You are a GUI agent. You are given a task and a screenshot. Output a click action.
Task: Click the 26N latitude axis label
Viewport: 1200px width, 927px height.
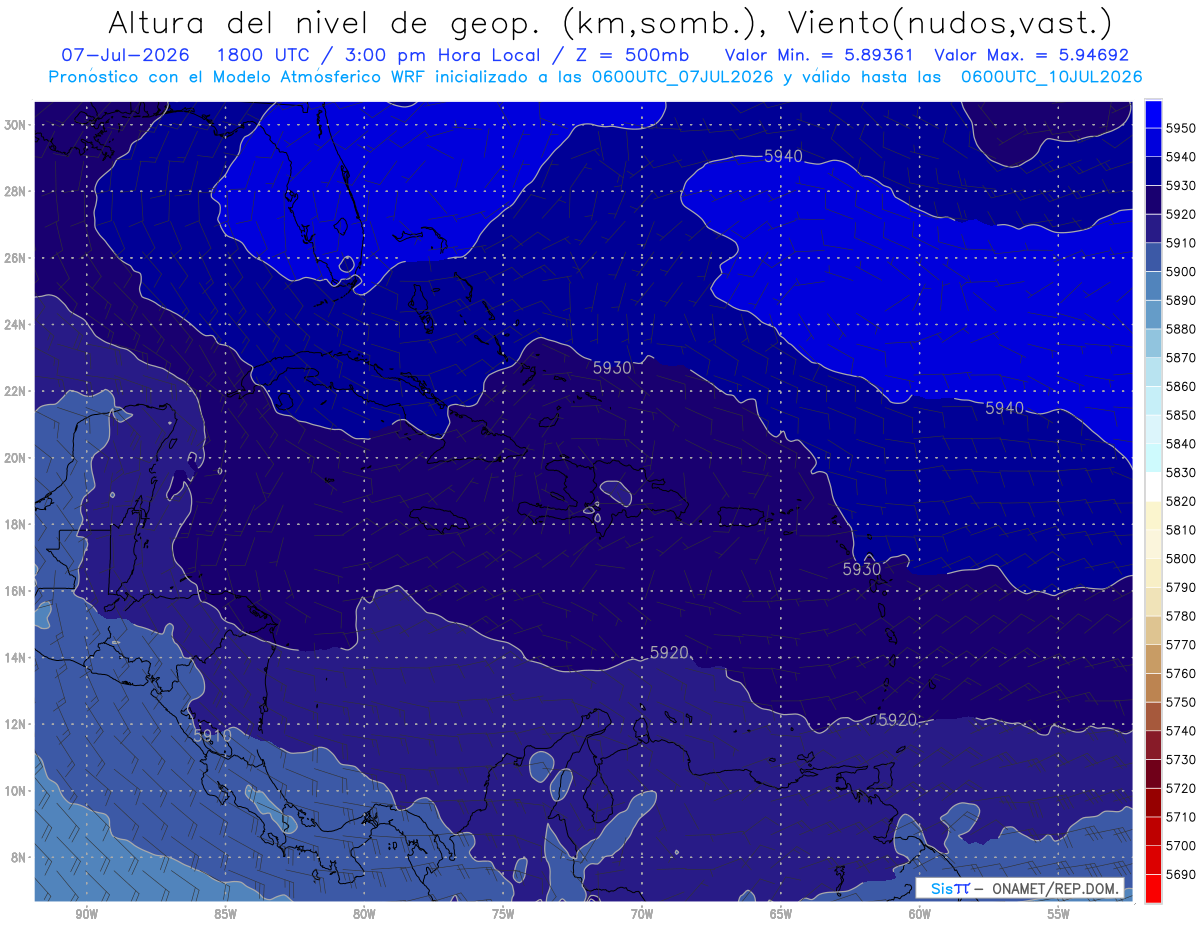coord(15,258)
